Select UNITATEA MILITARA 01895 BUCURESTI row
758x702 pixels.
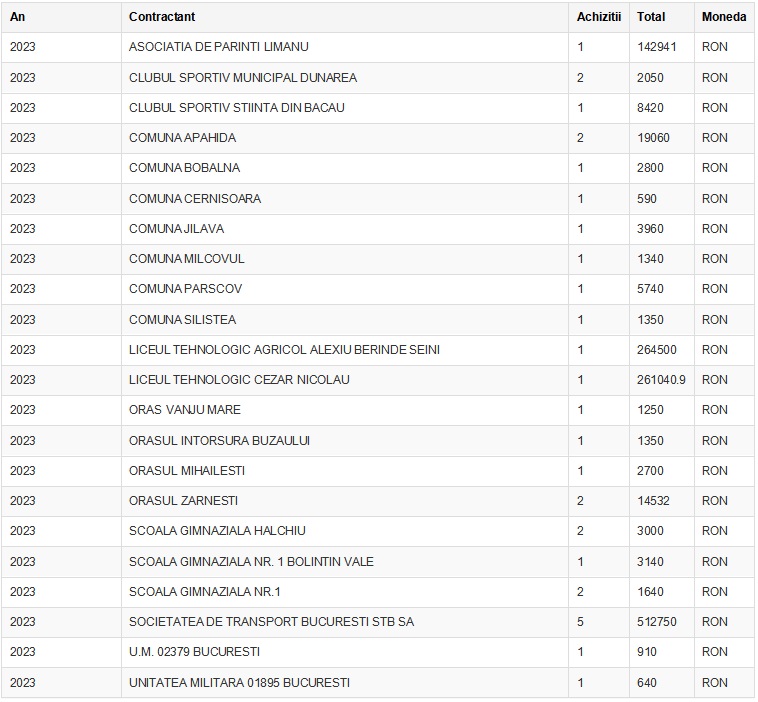239,683
